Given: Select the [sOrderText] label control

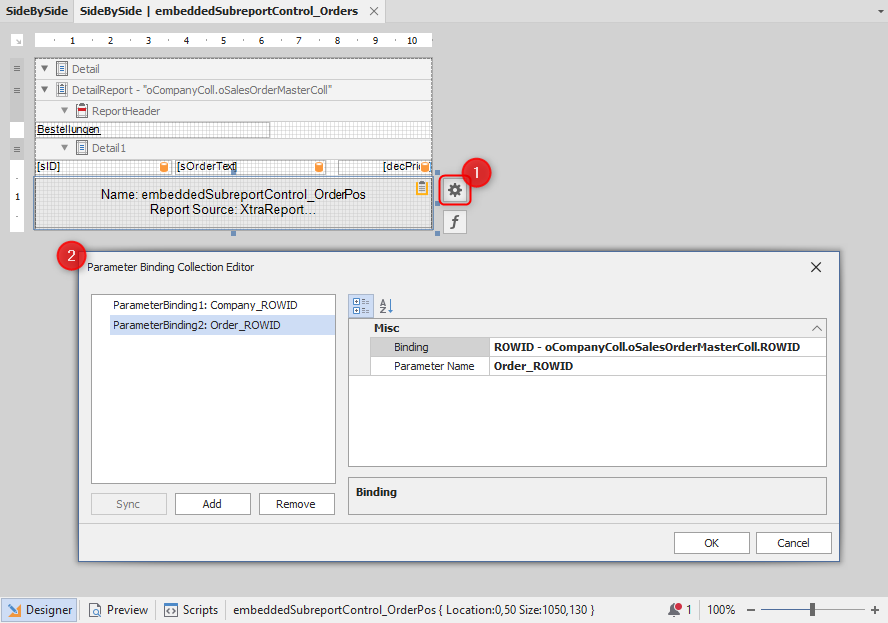Looking at the screenshot, I should click(x=250, y=167).
